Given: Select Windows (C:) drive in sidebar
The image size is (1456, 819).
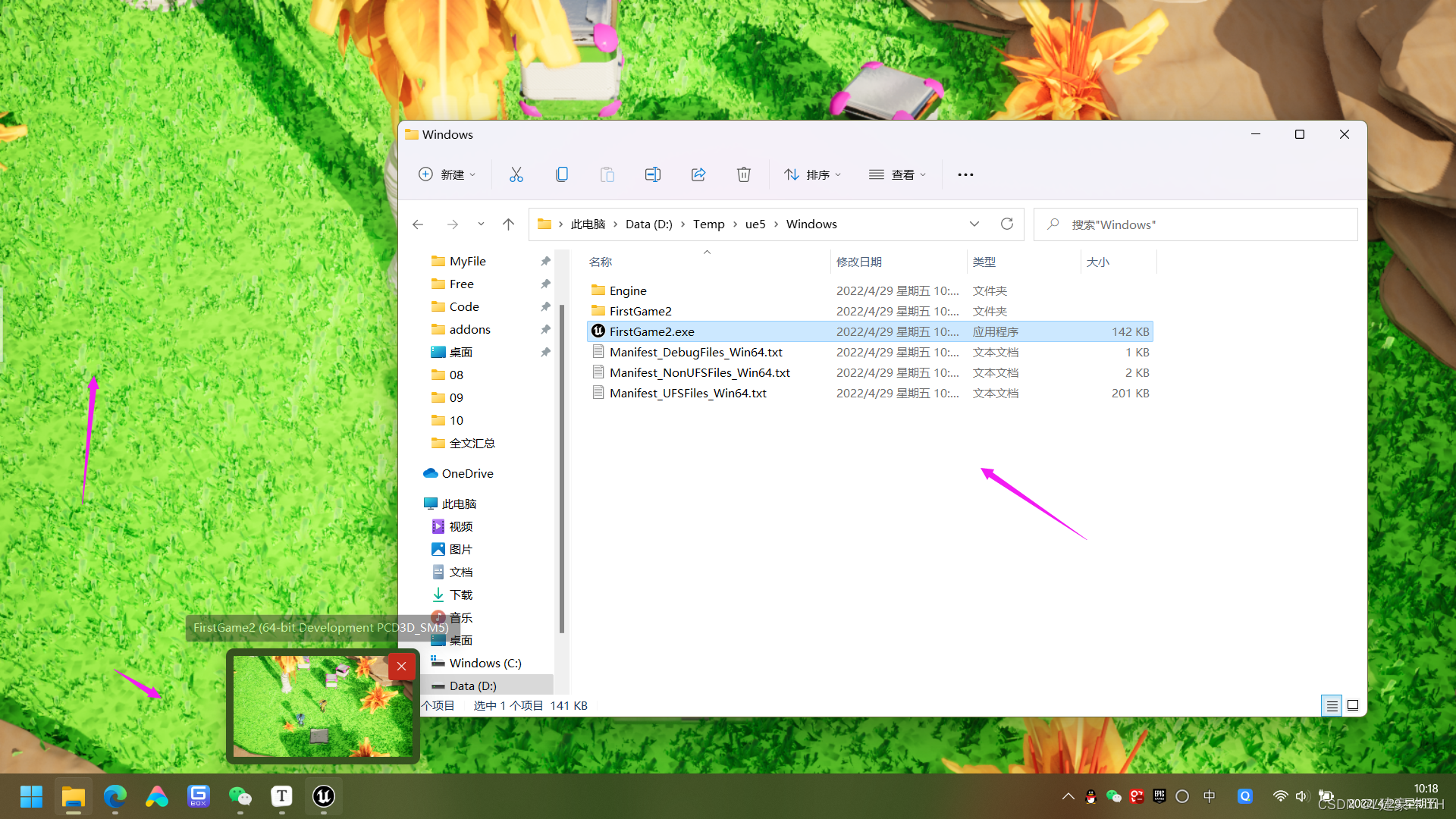Looking at the screenshot, I should 485,663.
